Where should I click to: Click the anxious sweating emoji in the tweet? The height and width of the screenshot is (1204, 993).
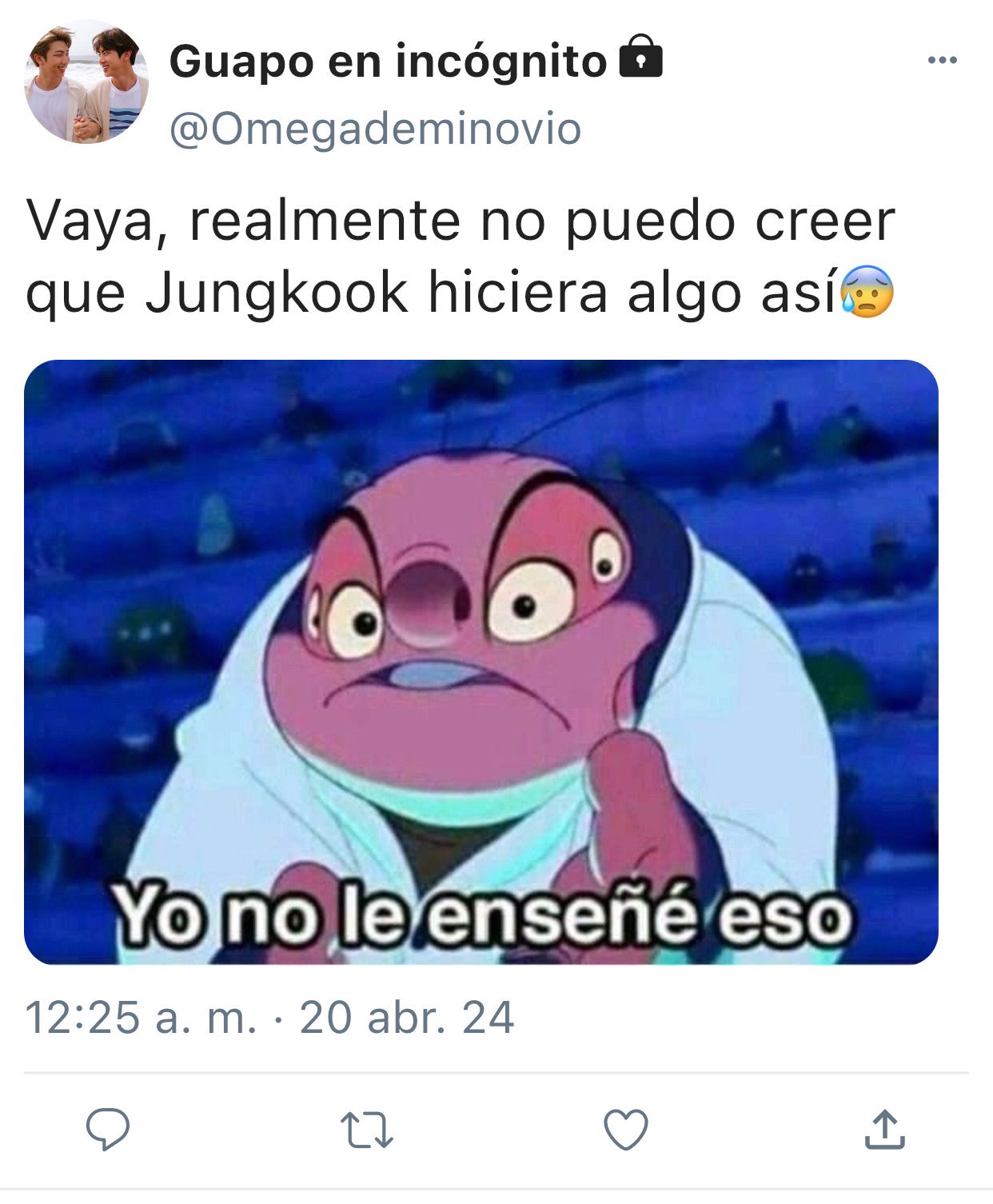click(867, 291)
